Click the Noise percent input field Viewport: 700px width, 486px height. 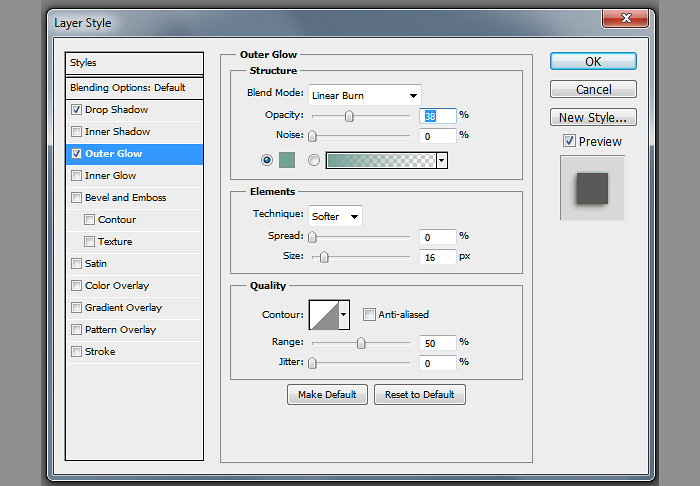438,136
